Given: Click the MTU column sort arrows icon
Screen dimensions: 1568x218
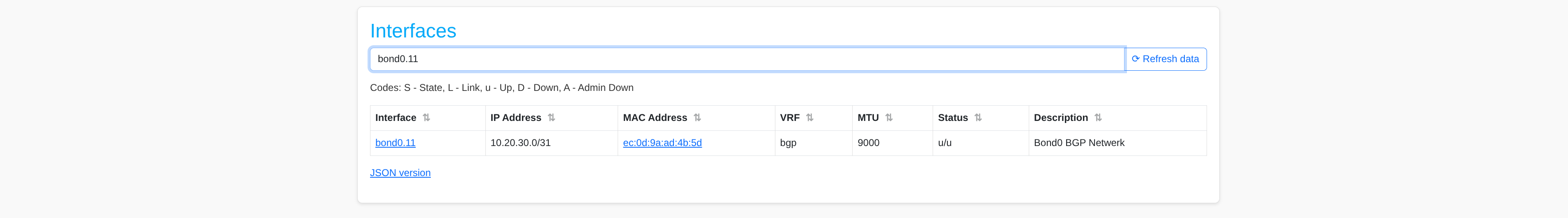Looking at the screenshot, I should (x=889, y=118).
